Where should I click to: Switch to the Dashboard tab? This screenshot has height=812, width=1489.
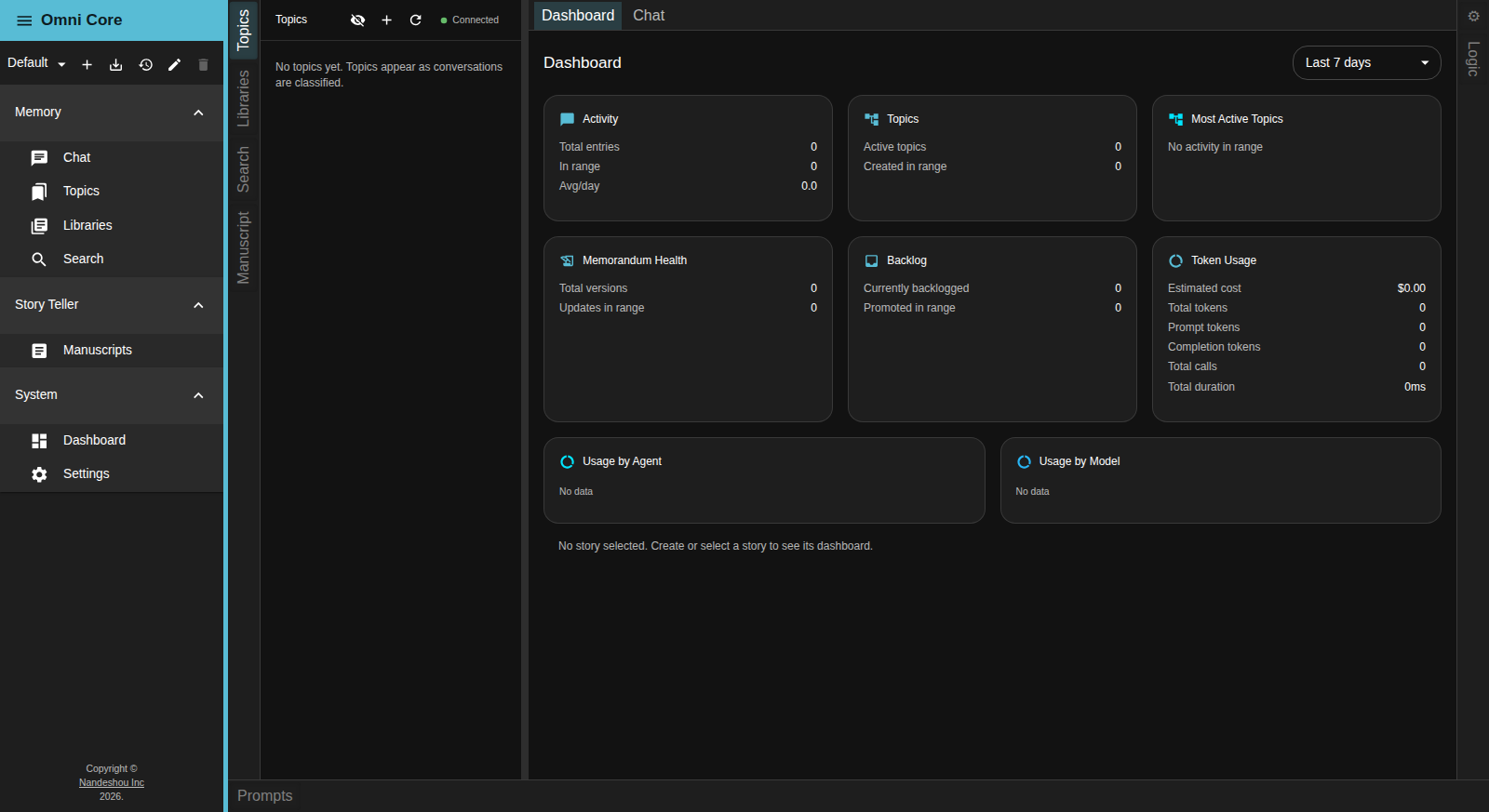(x=578, y=15)
